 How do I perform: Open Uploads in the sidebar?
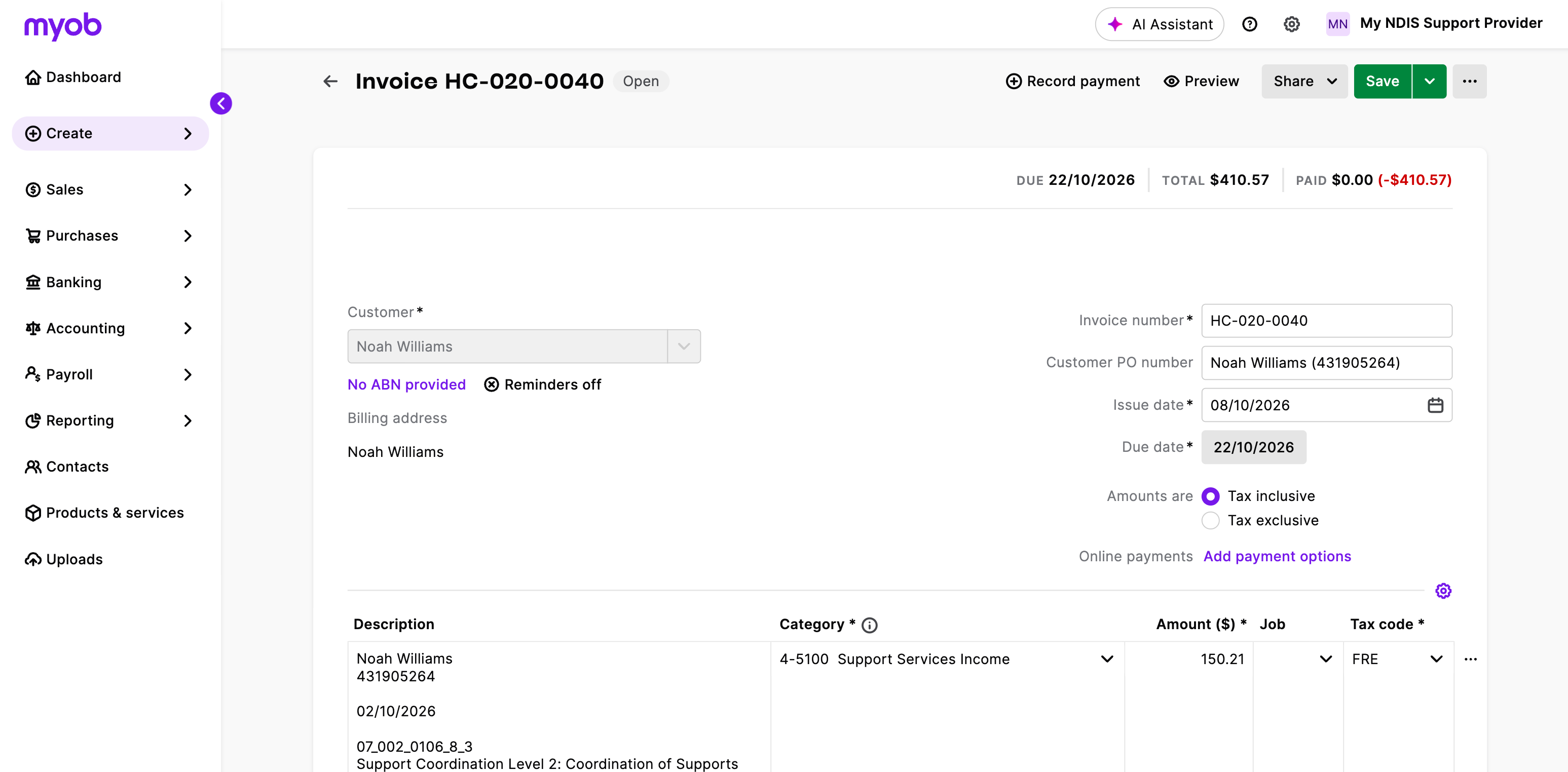point(64,560)
